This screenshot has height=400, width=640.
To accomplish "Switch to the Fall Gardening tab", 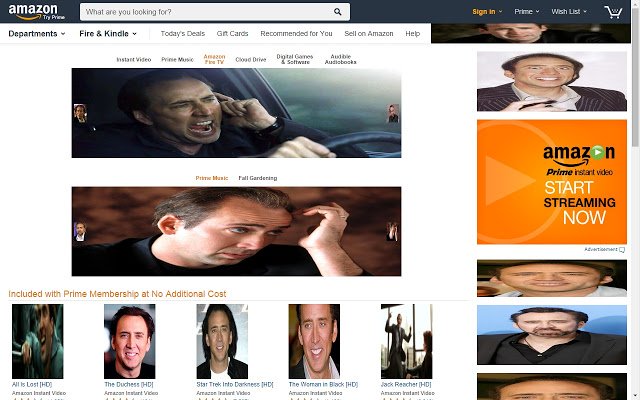I will (258, 178).
